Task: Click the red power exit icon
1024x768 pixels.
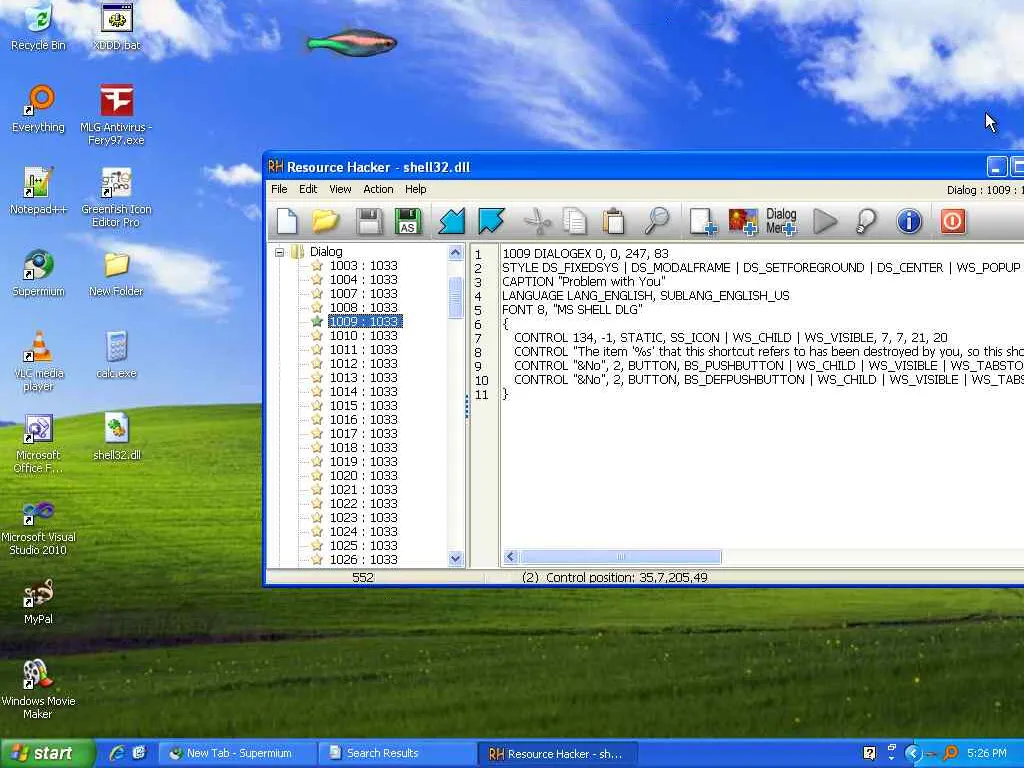Action: [953, 221]
